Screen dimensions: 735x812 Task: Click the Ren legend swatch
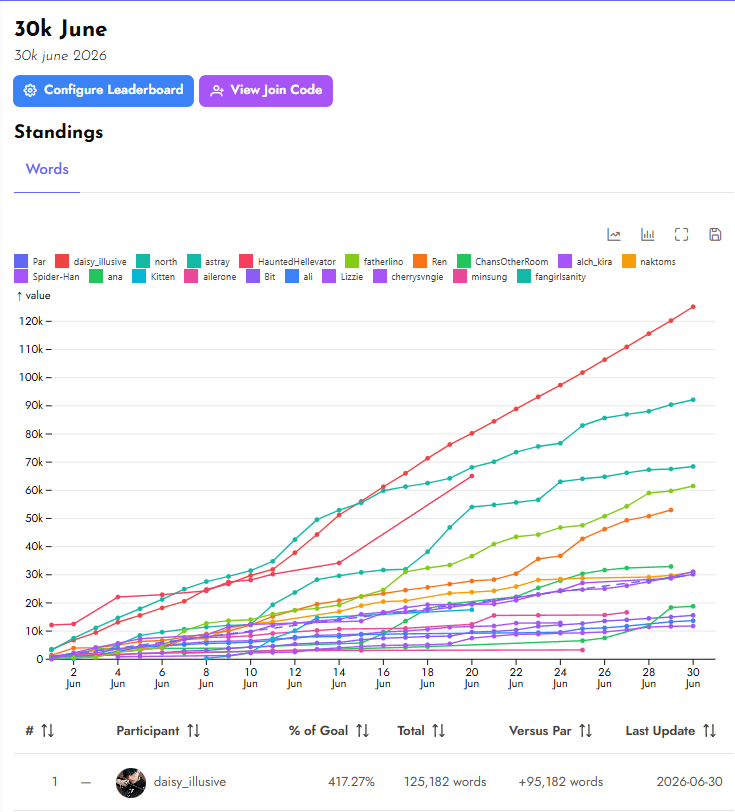tap(420, 262)
